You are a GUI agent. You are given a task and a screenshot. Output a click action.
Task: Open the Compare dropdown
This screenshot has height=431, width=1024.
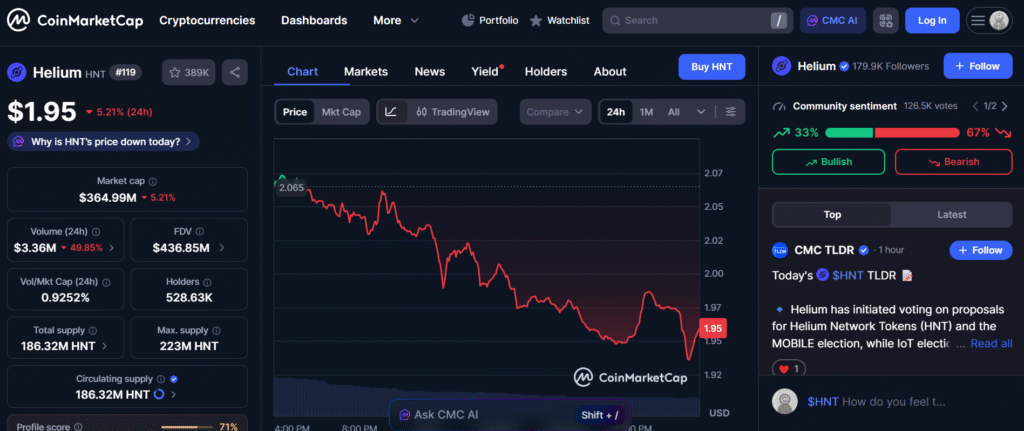[555, 112]
